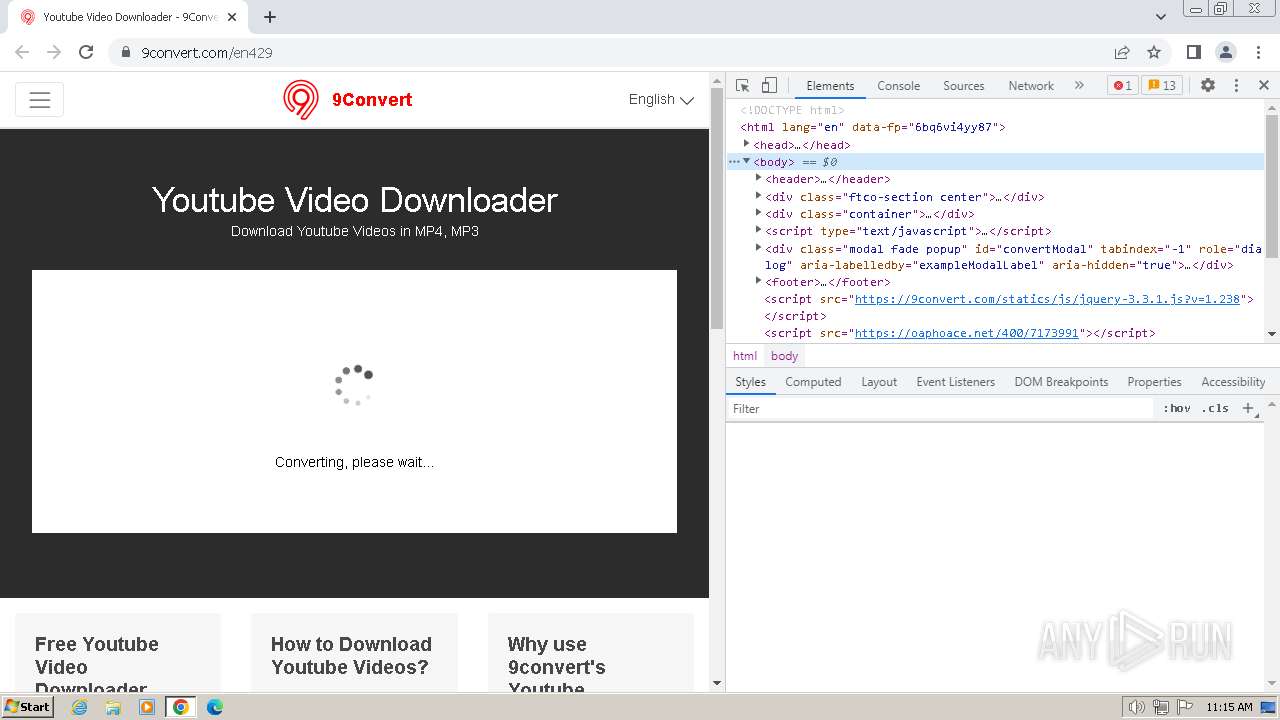Screen dimensions: 1280x720
Task: Bookmark this page with star icon
Action: 1154,52
